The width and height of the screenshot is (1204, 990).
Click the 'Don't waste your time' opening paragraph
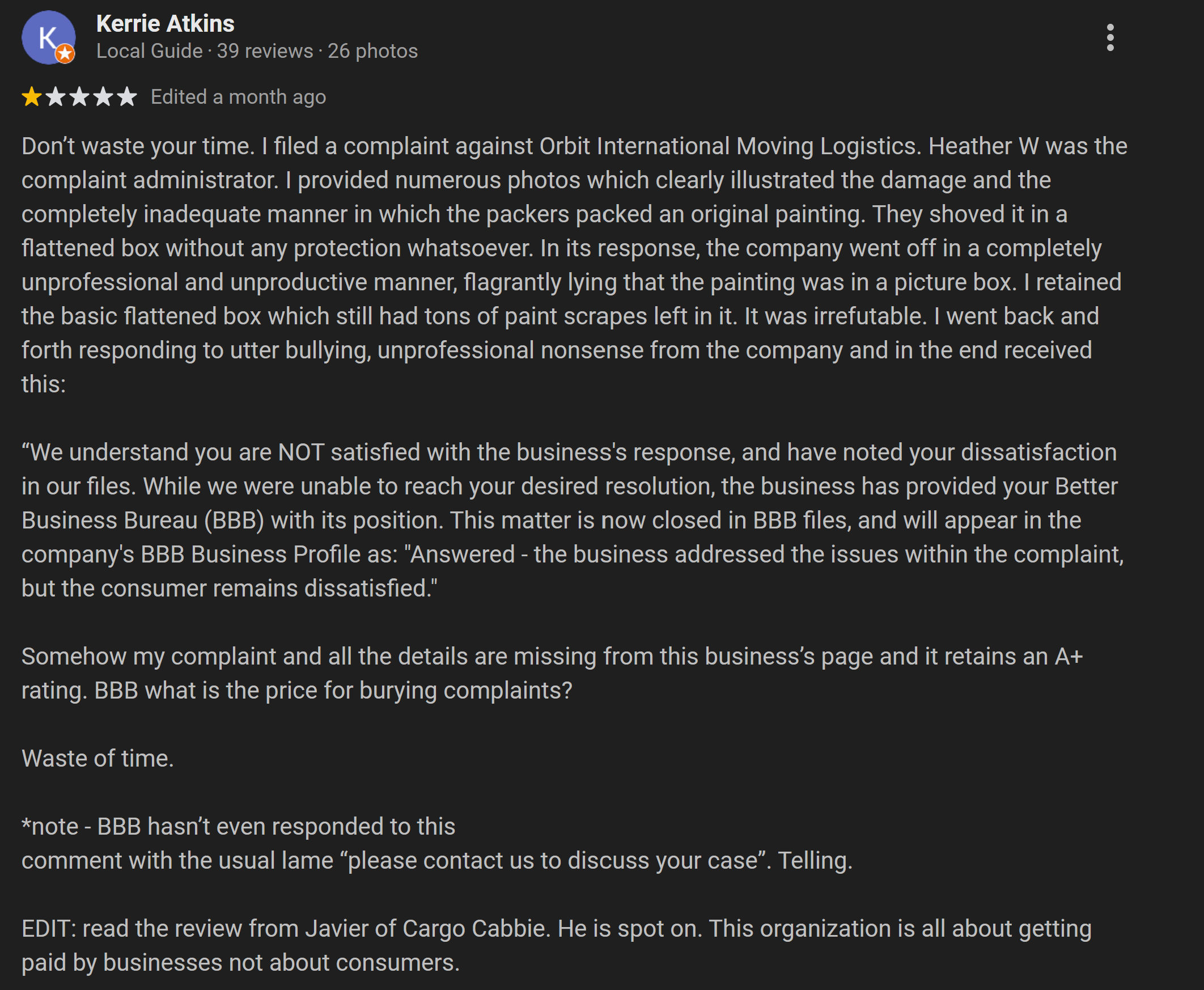coord(574,265)
